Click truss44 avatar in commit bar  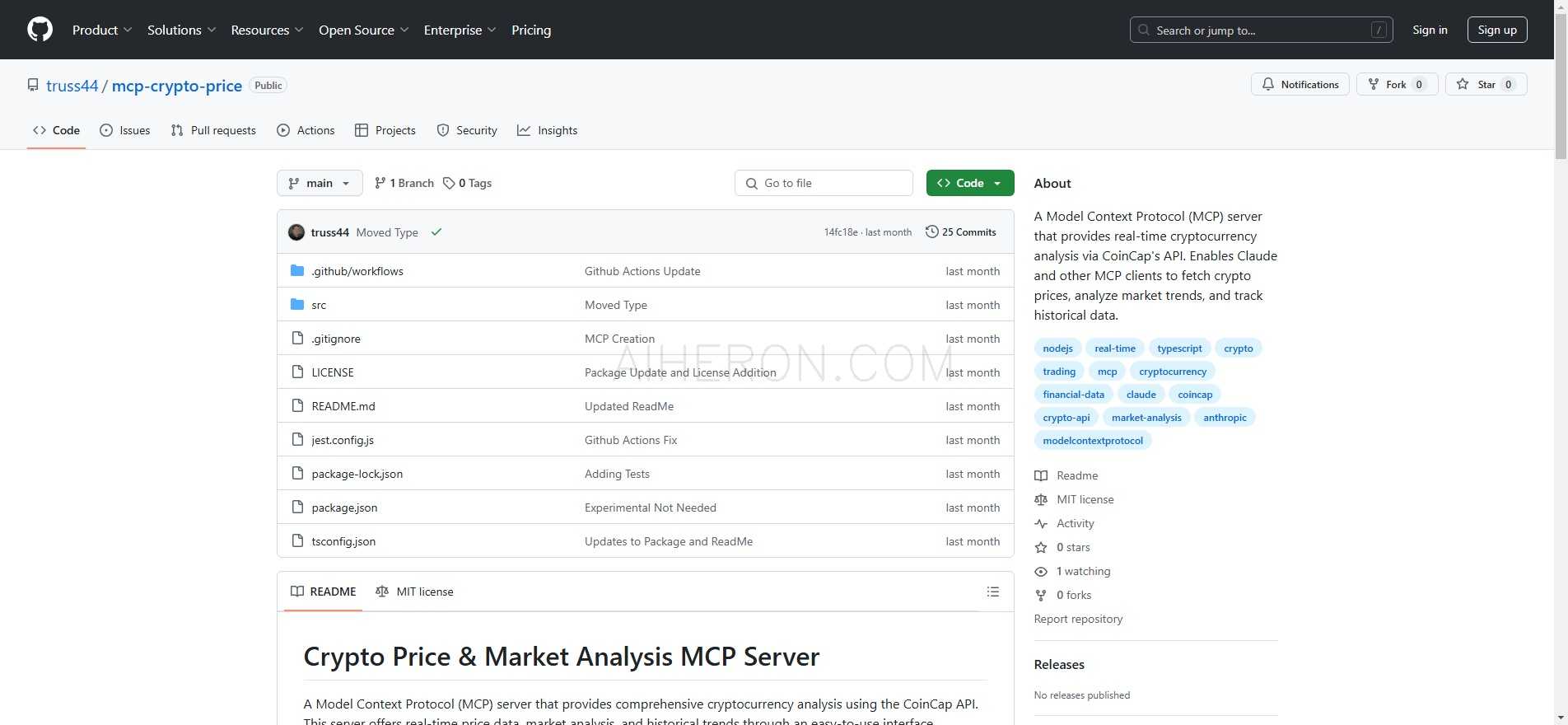tap(296, 232)
